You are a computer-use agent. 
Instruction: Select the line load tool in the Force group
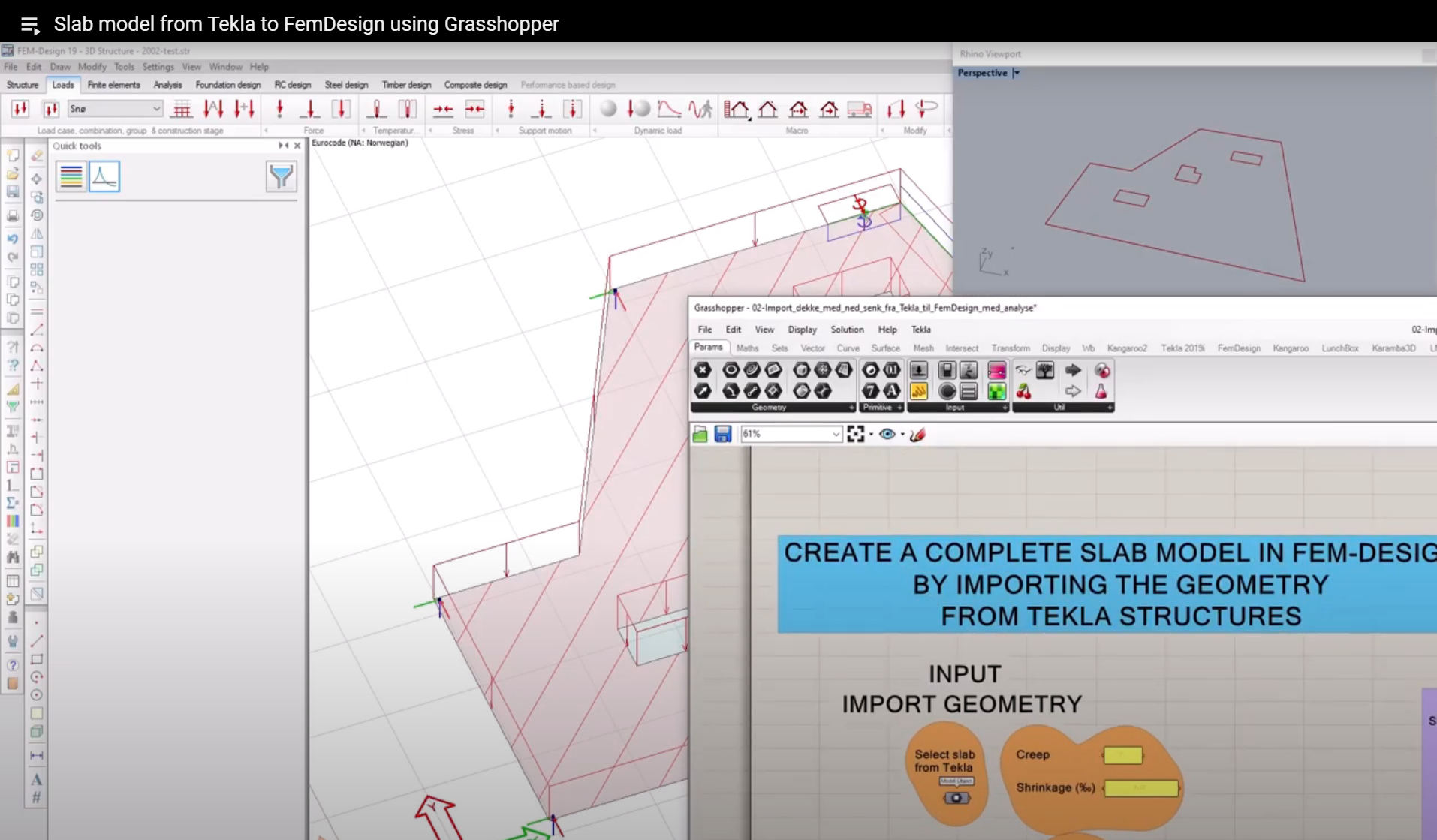click(310, 109)
